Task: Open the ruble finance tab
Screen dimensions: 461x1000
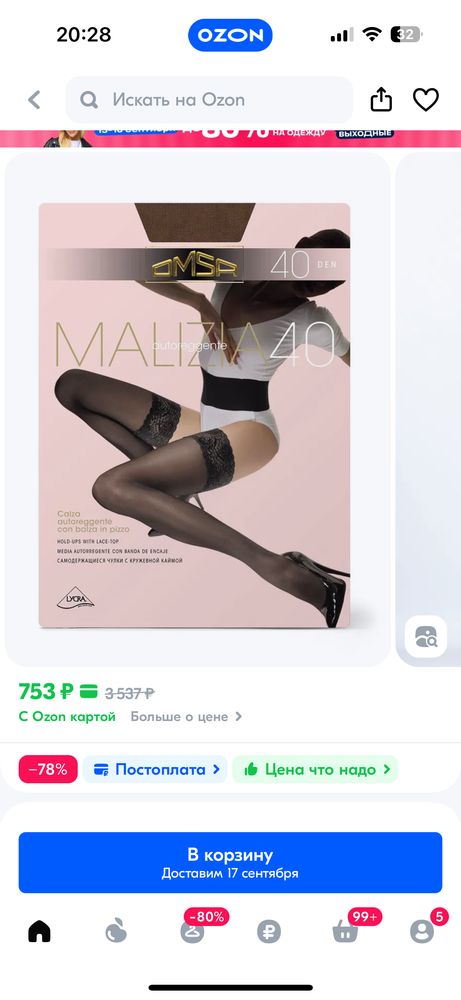Action: [x=268, y=932]
